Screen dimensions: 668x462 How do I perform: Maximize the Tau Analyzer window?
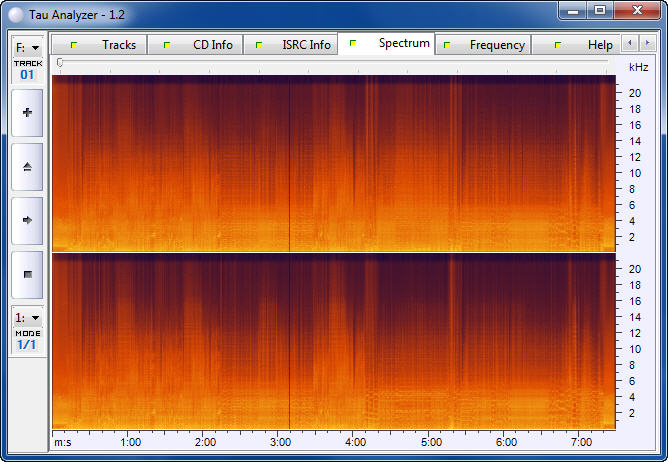click(x=600, y=10)
